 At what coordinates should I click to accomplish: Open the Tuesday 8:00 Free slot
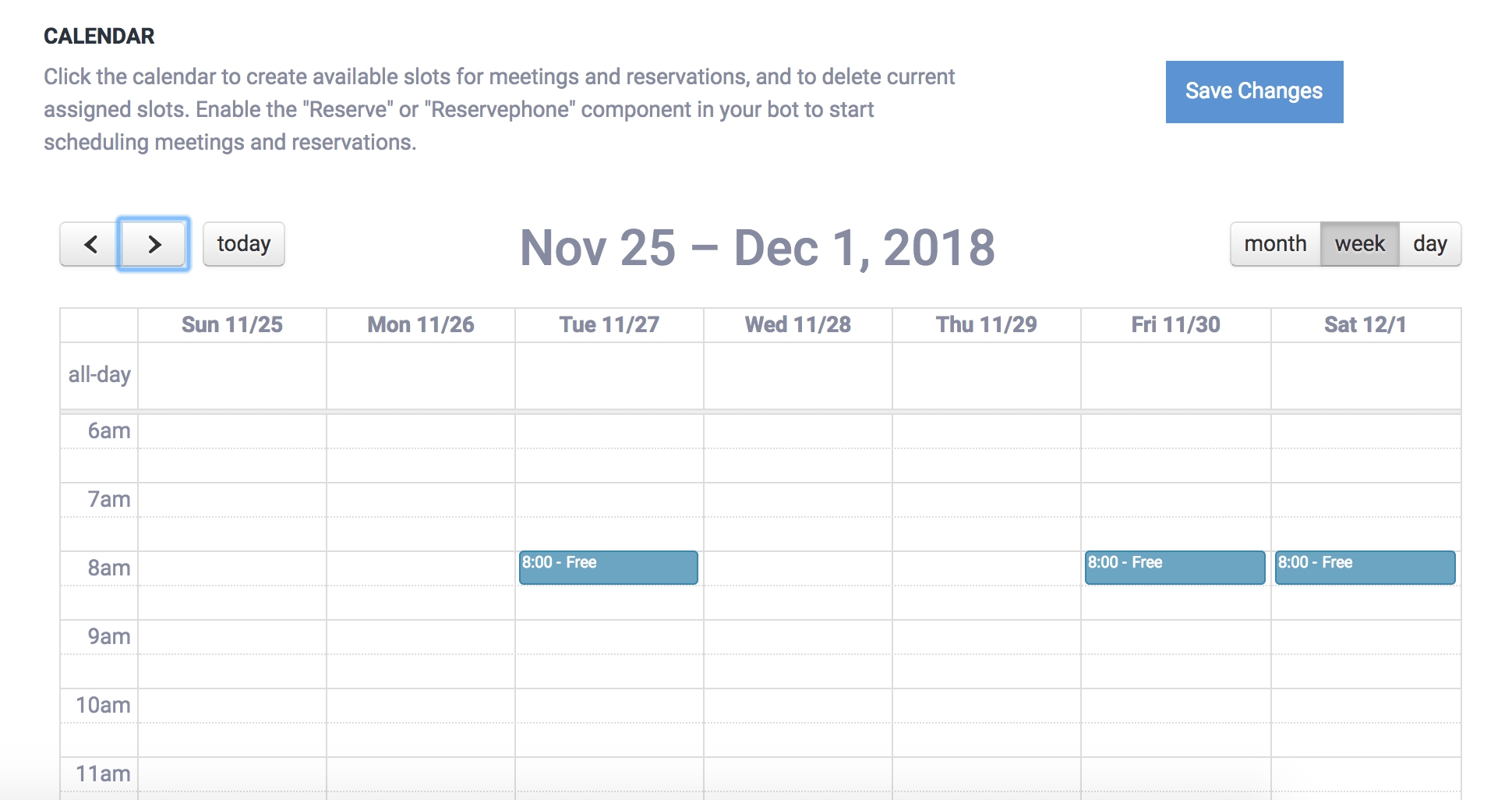tap(609, 568)
